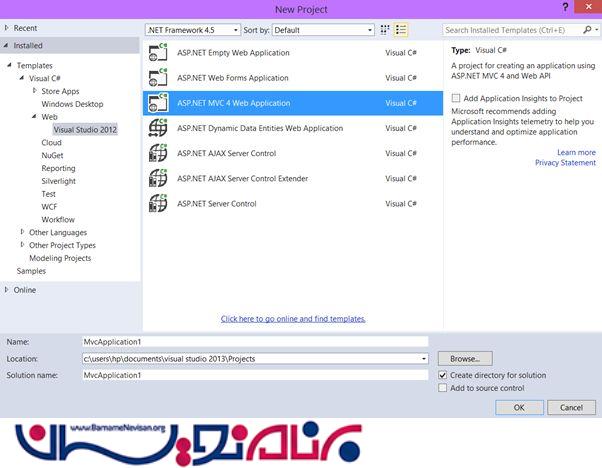The image size is (602, 468).
Task: Open the Privacy Statement link
Action: (x=566, y=163)
